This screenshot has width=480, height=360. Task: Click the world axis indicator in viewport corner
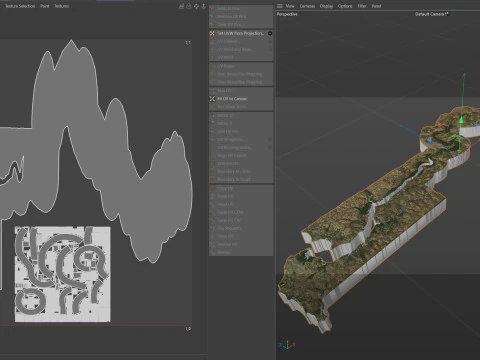point(287,345)
